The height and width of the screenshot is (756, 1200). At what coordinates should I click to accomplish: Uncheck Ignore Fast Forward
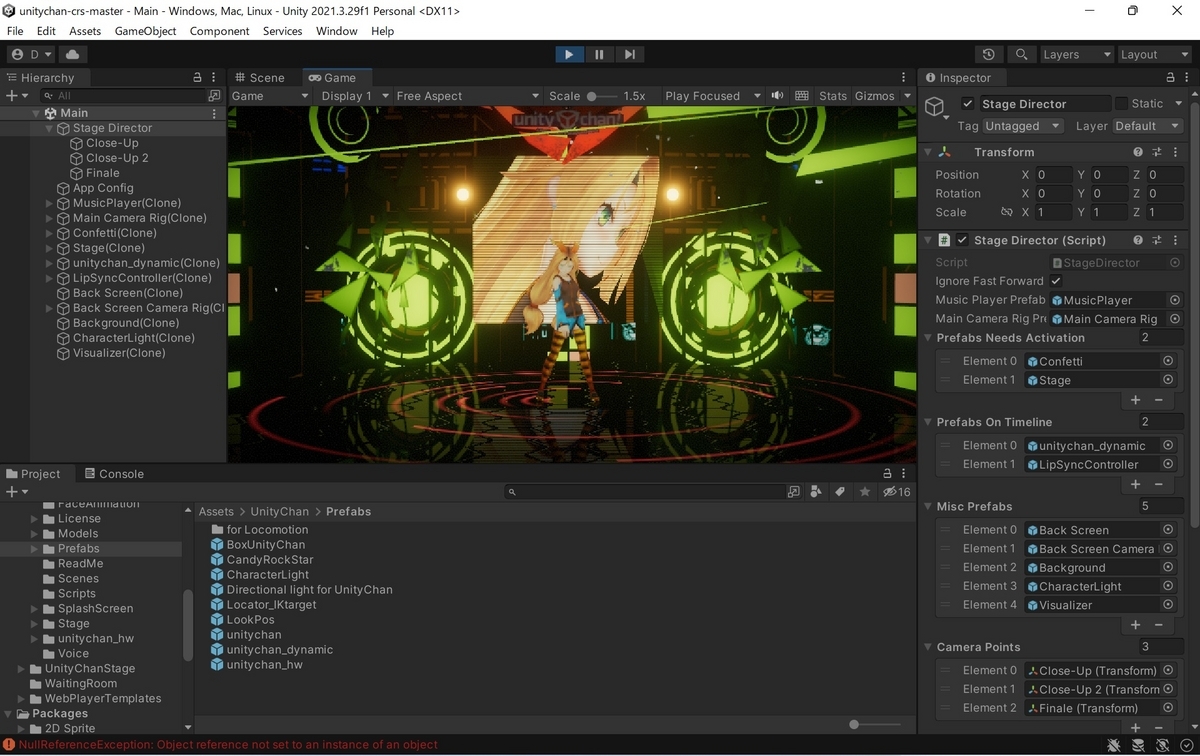[1056, 281]
